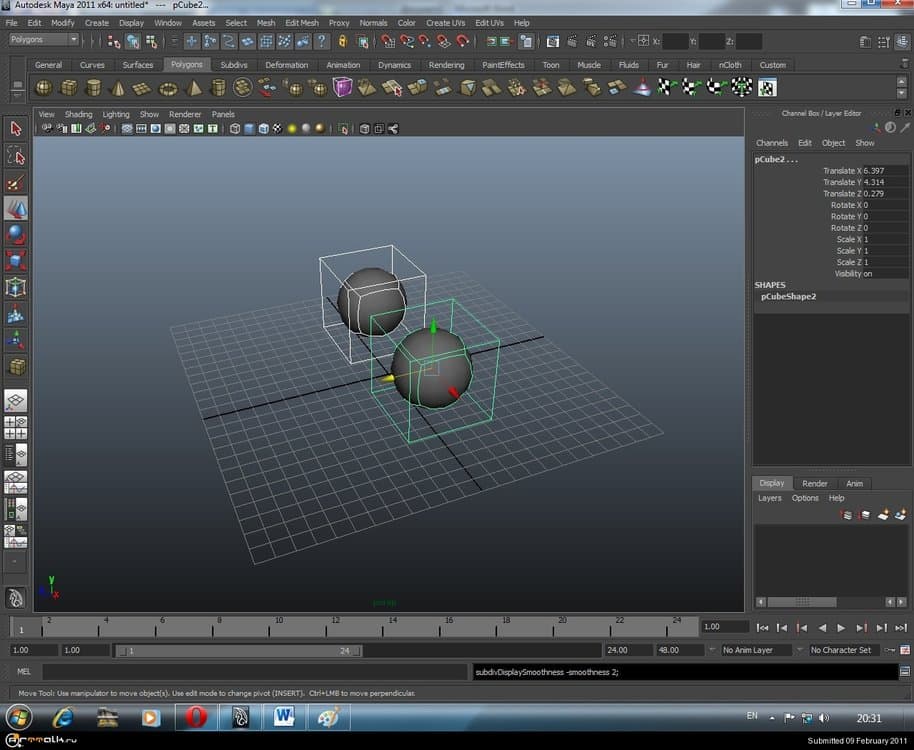Image resolution: width=914 pixels, height=750 pixels.
Task: Click the lock selection padlock icon
Action: pyautogui.click(x=342, y=41)
